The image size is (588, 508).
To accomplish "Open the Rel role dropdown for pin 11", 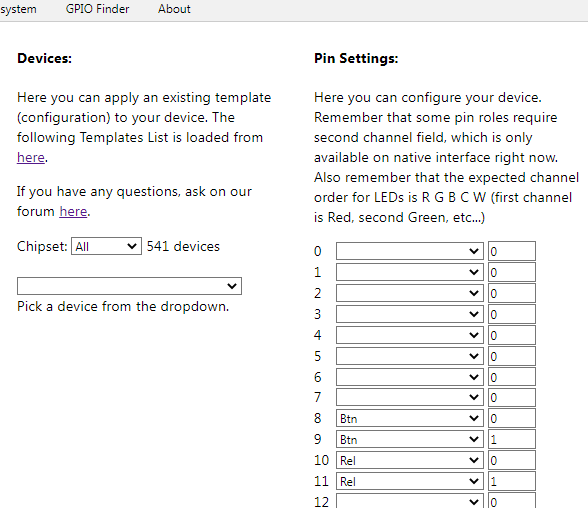I will pyautogui.click(x=410, y=481).
